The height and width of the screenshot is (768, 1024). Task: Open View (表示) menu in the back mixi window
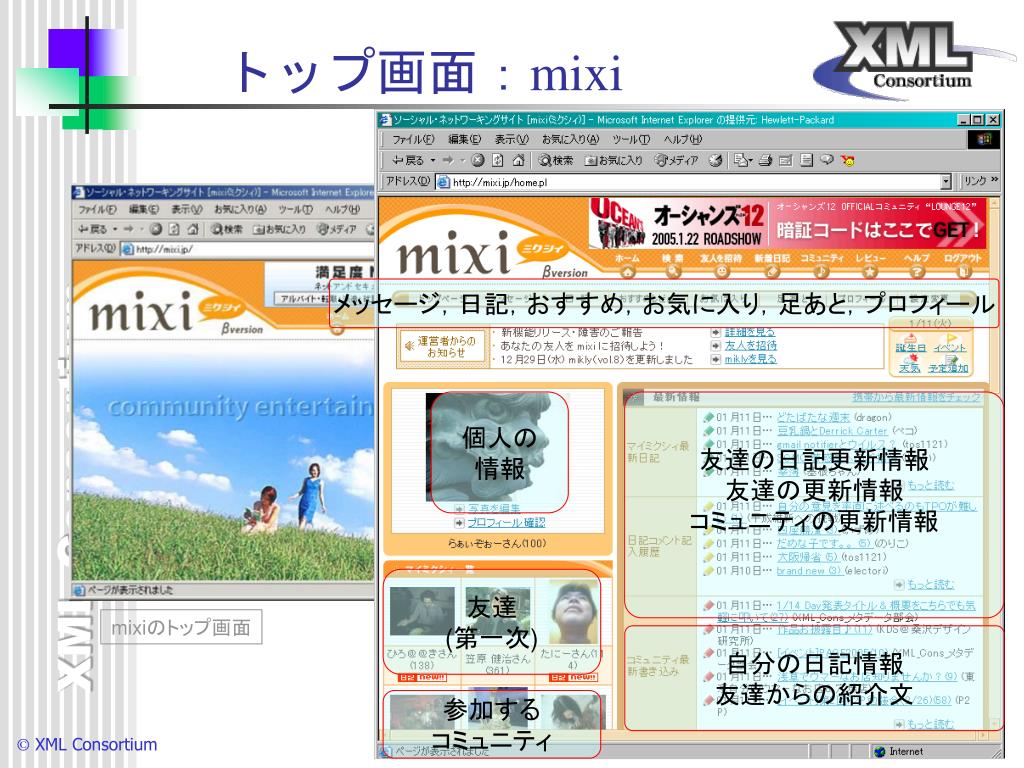pos(187,210)
